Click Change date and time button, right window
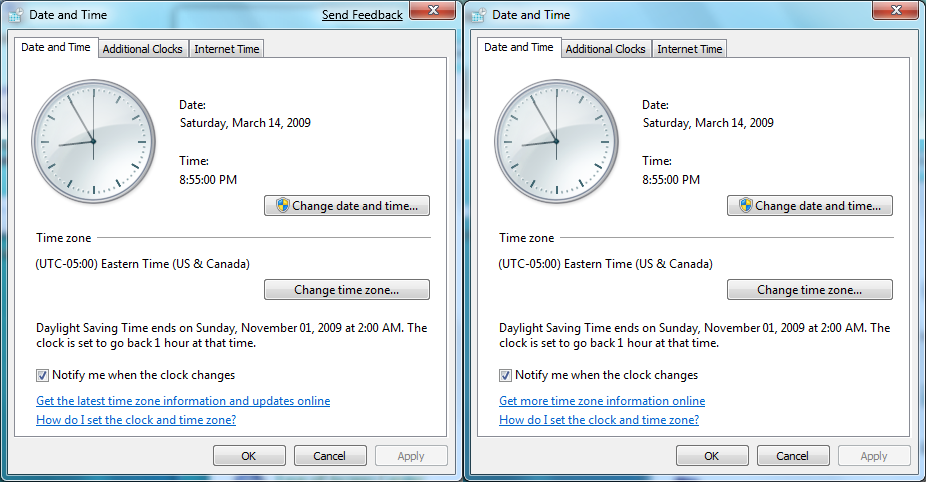 810,206
